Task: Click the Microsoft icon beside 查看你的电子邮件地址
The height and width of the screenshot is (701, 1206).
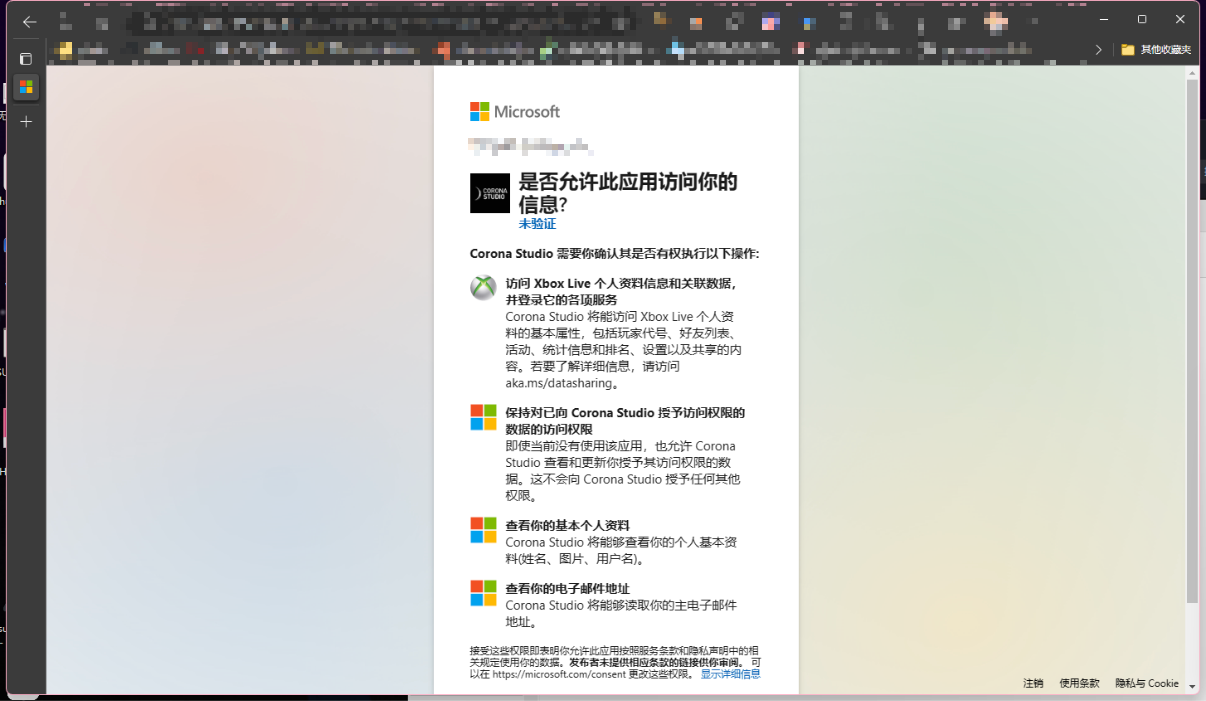Action: coord(483,593)
